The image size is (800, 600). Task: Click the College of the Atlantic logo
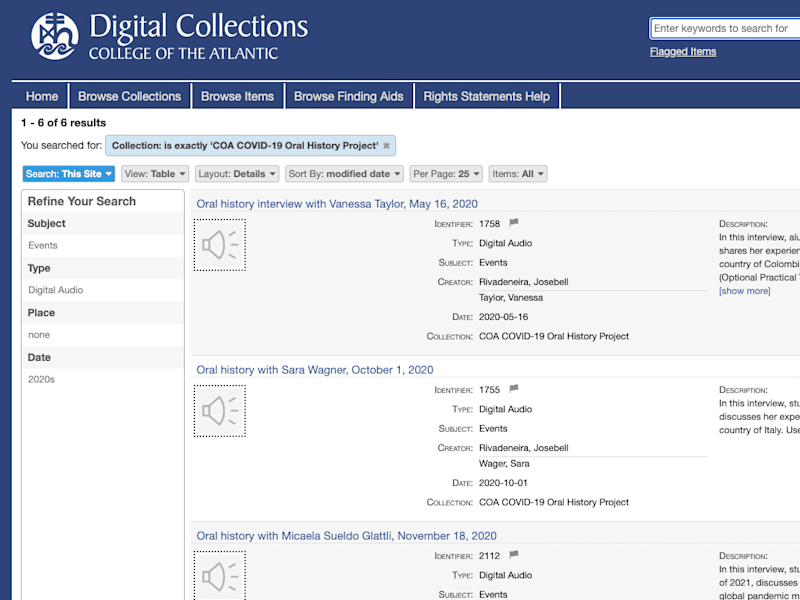pos(55,36)
